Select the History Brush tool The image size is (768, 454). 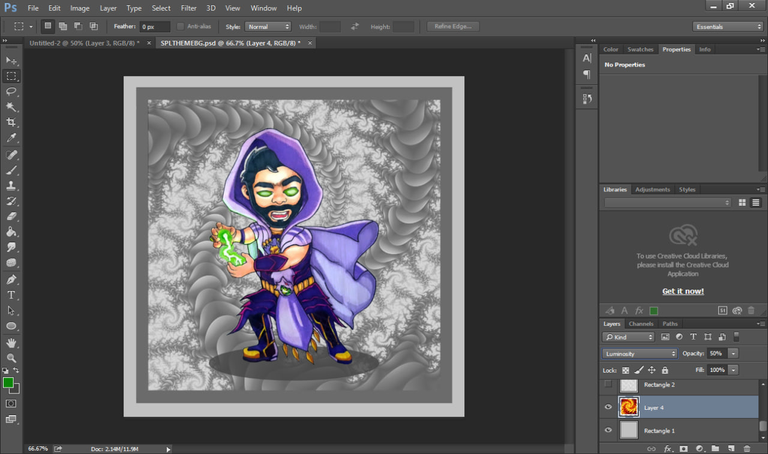(11, 201)
